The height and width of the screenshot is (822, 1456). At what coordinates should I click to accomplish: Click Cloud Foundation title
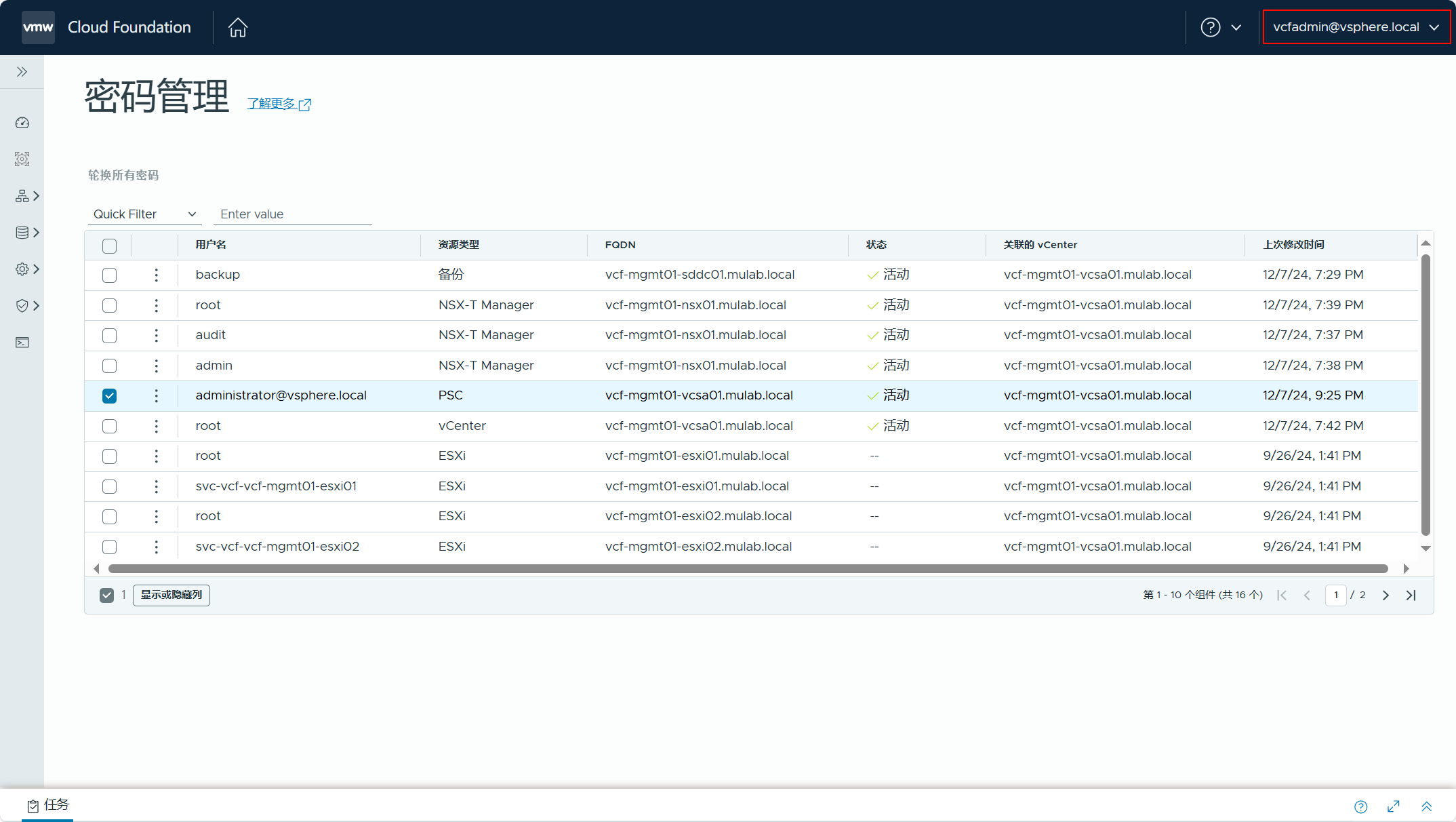[129, 27]
